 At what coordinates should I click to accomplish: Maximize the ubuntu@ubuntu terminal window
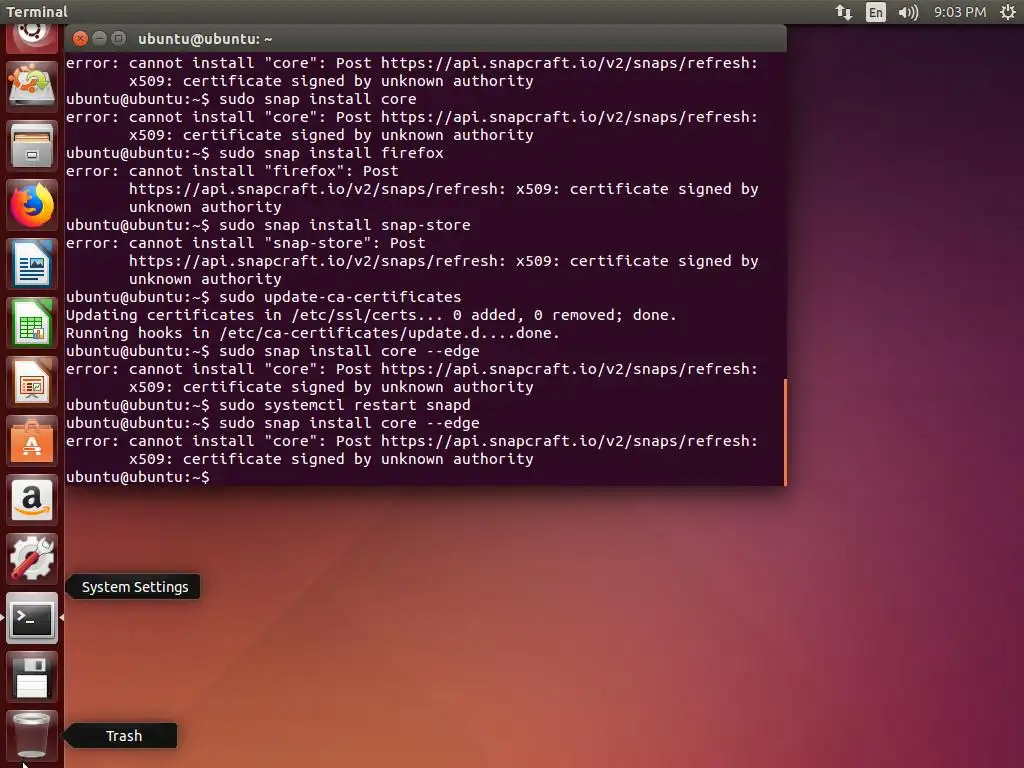click(x=118, y=39)
